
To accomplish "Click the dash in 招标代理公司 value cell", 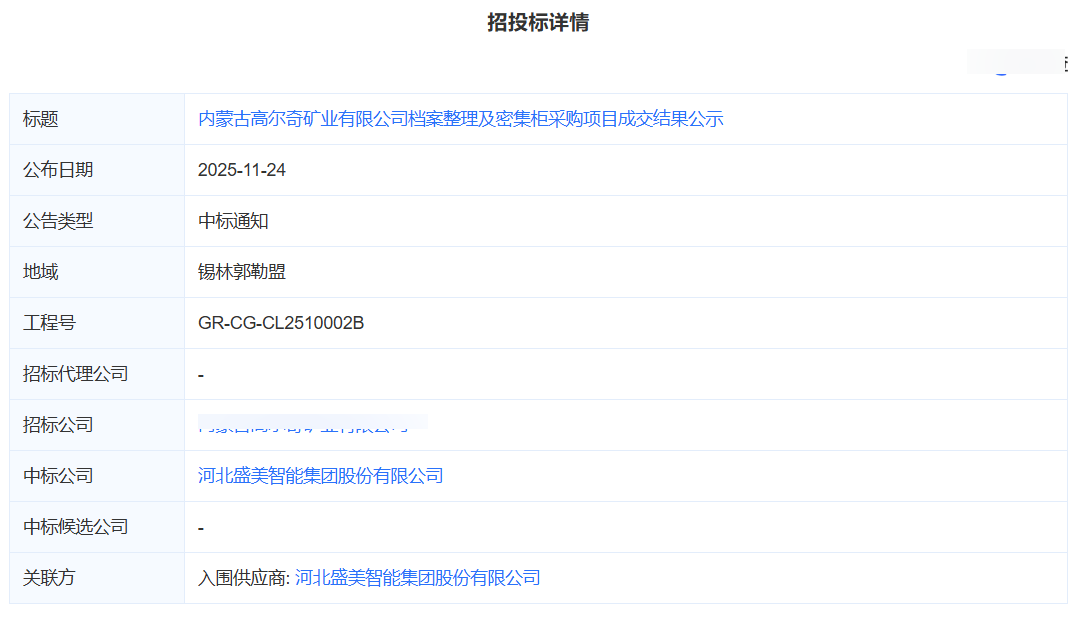I will coord(199,373).
